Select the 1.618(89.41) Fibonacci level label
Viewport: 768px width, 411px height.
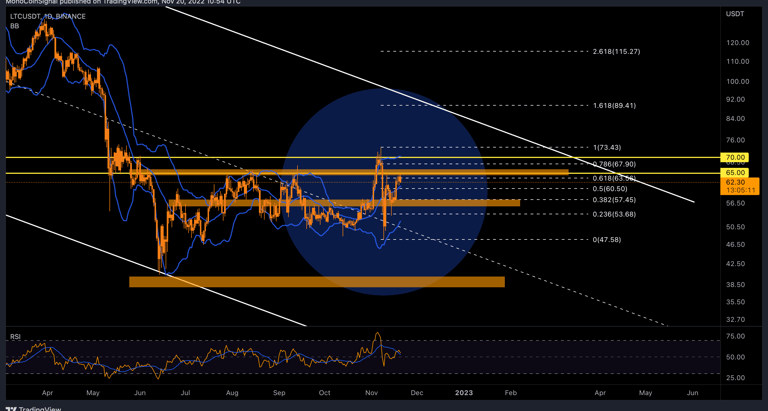(x=614, y=105)
